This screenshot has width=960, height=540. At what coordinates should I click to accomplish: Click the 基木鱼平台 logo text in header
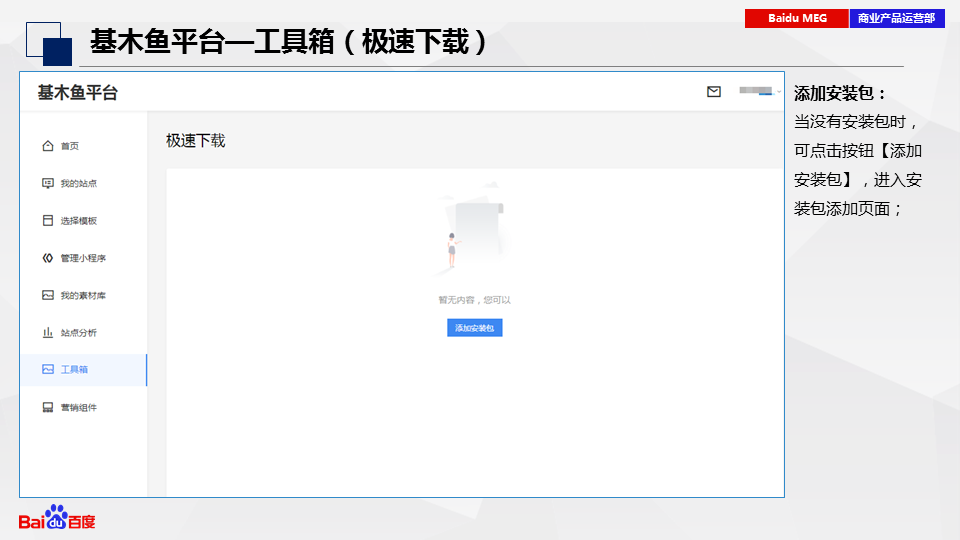(78, 92)
